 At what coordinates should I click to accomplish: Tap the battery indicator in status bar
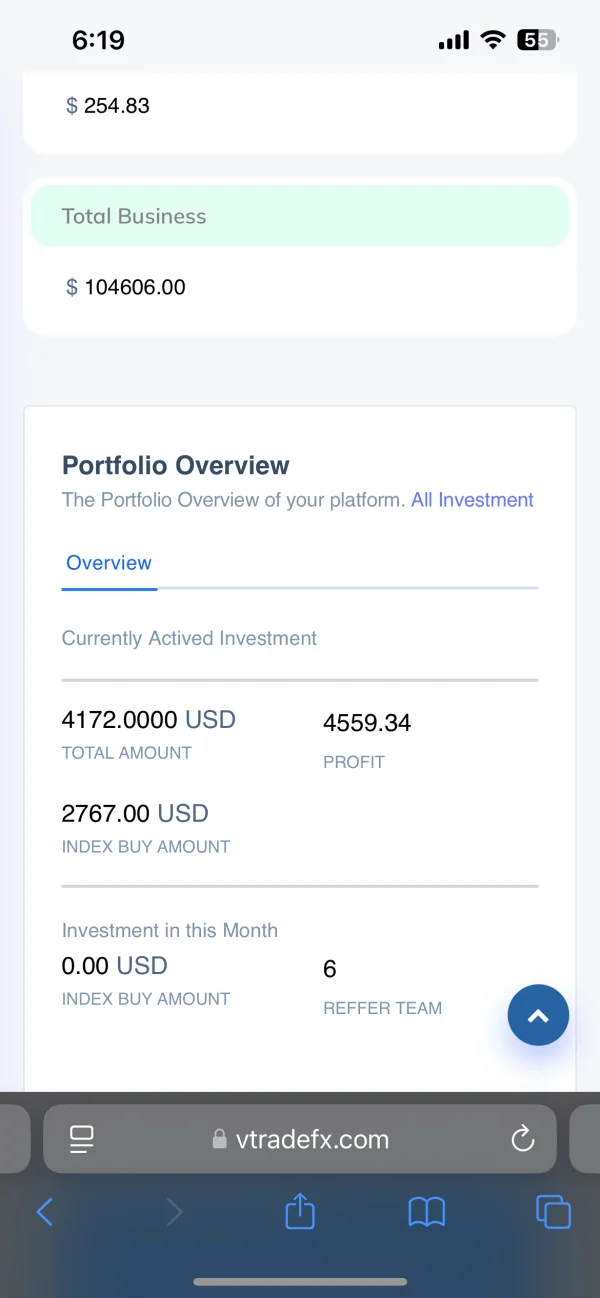537,40
